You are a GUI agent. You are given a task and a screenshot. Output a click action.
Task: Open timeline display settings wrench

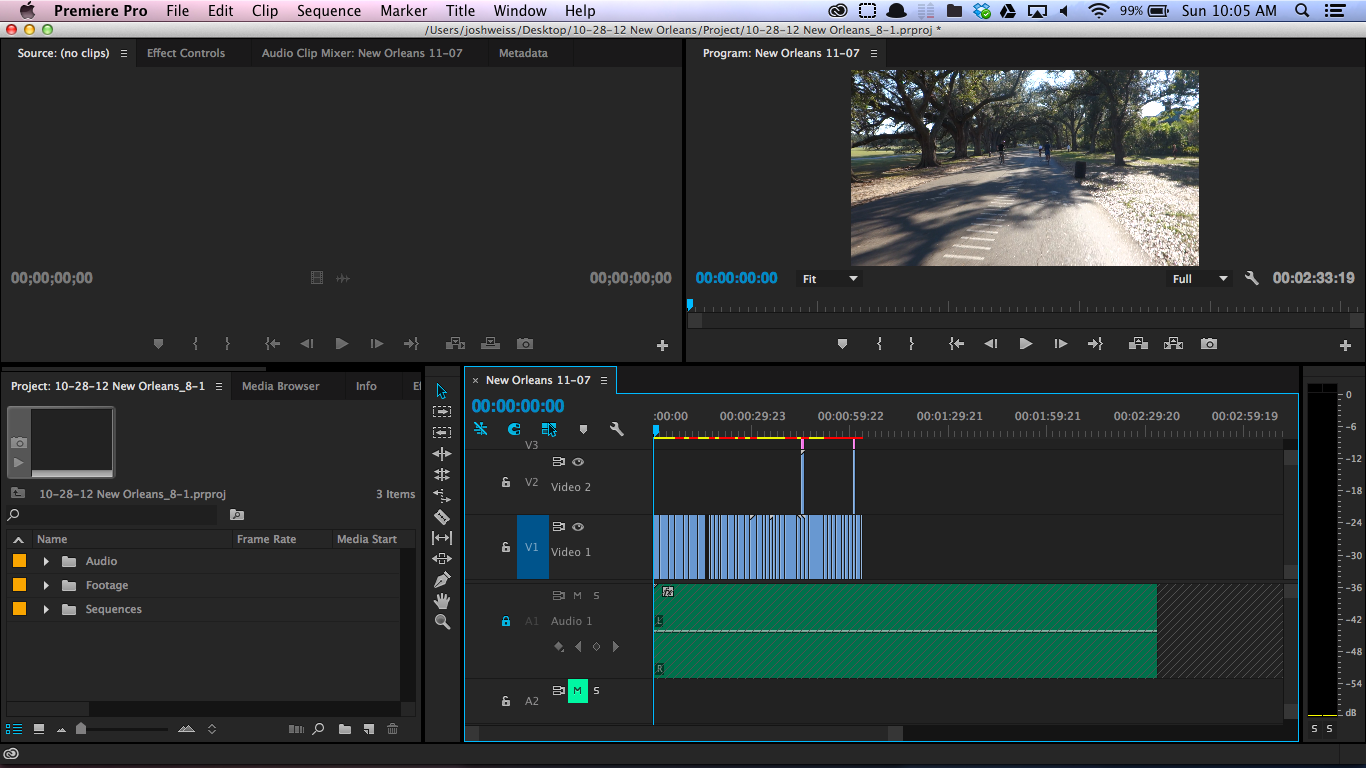[x=617, y=429]
